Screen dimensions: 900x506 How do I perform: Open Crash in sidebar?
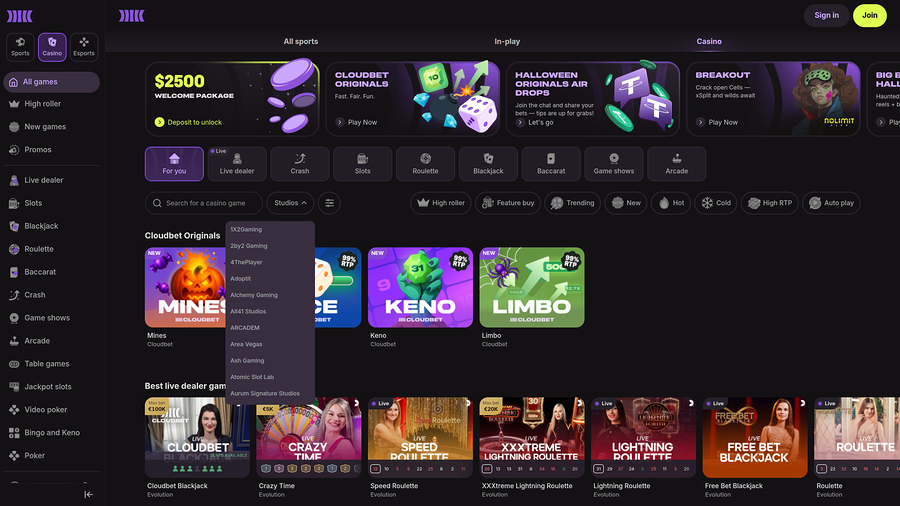tap(51, 295)
